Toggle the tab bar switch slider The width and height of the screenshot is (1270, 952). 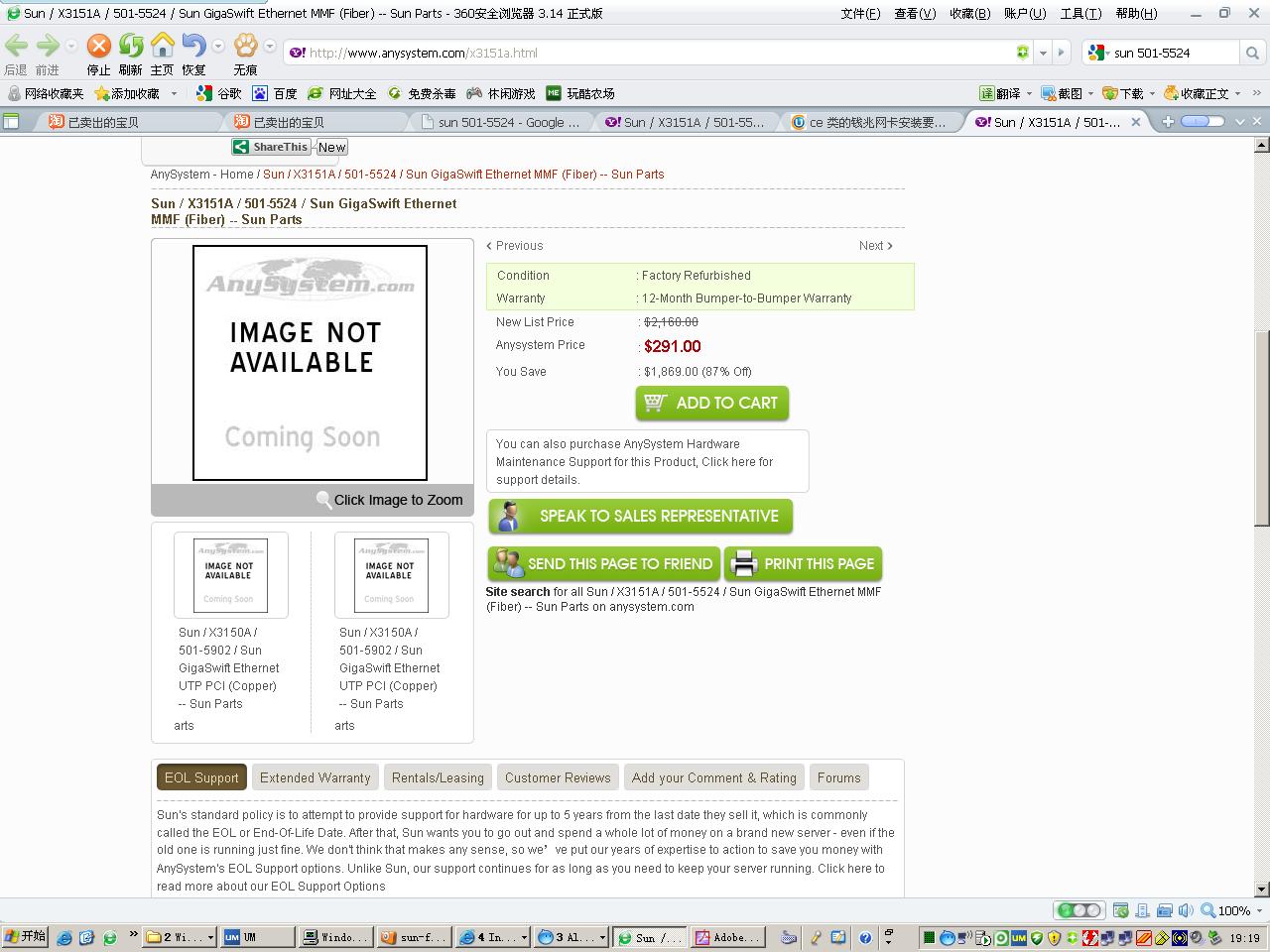click(x=1202, y=121)
